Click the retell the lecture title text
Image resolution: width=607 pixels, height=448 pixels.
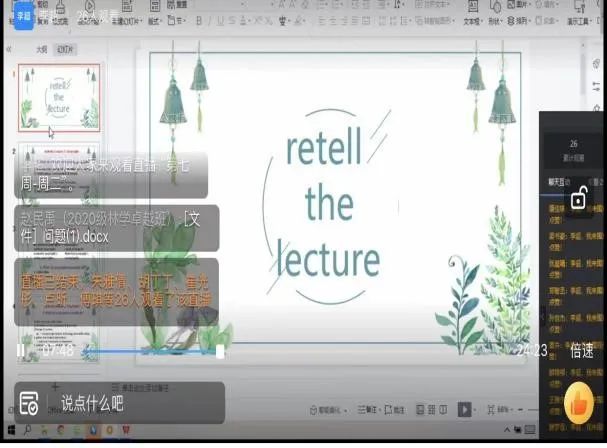[x=329, y=204]
